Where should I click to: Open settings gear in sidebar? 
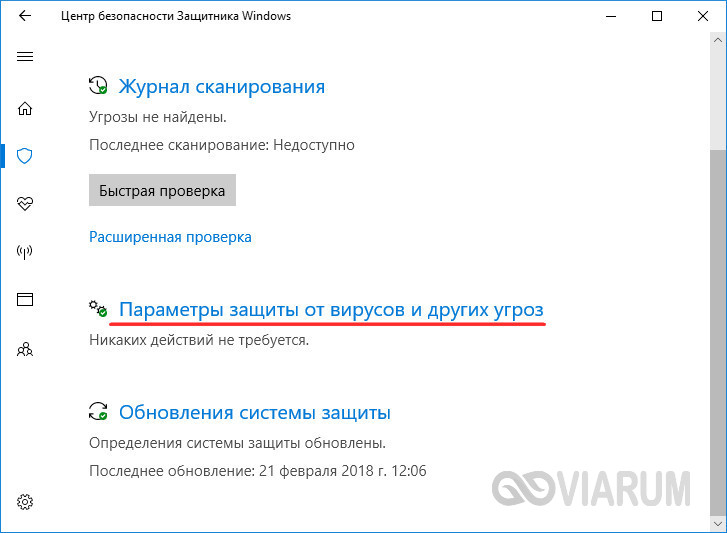[x=25, y=502]
